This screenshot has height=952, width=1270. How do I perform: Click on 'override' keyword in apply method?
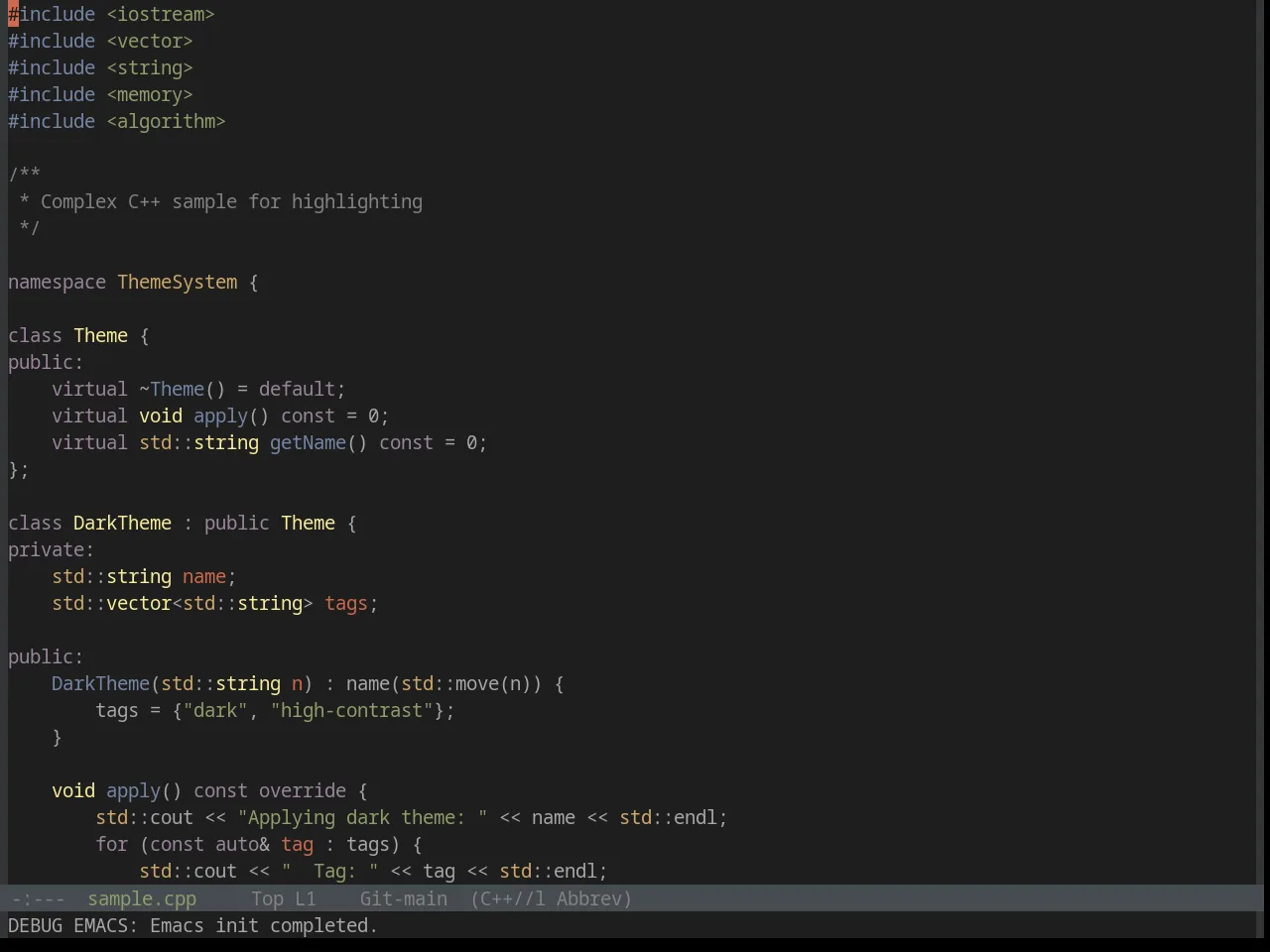[303, 791]
